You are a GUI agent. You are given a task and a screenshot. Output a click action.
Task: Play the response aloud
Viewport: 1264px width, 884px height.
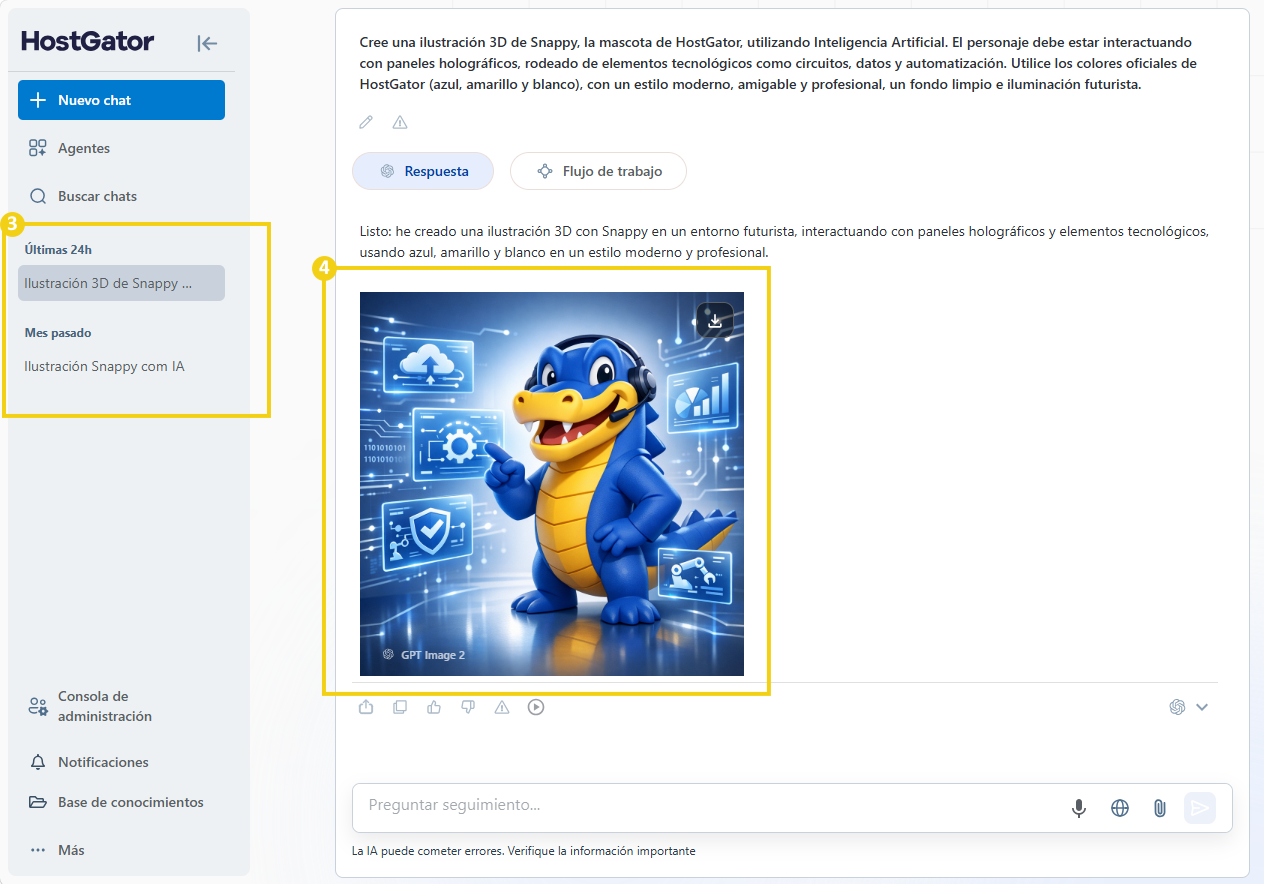536,707
